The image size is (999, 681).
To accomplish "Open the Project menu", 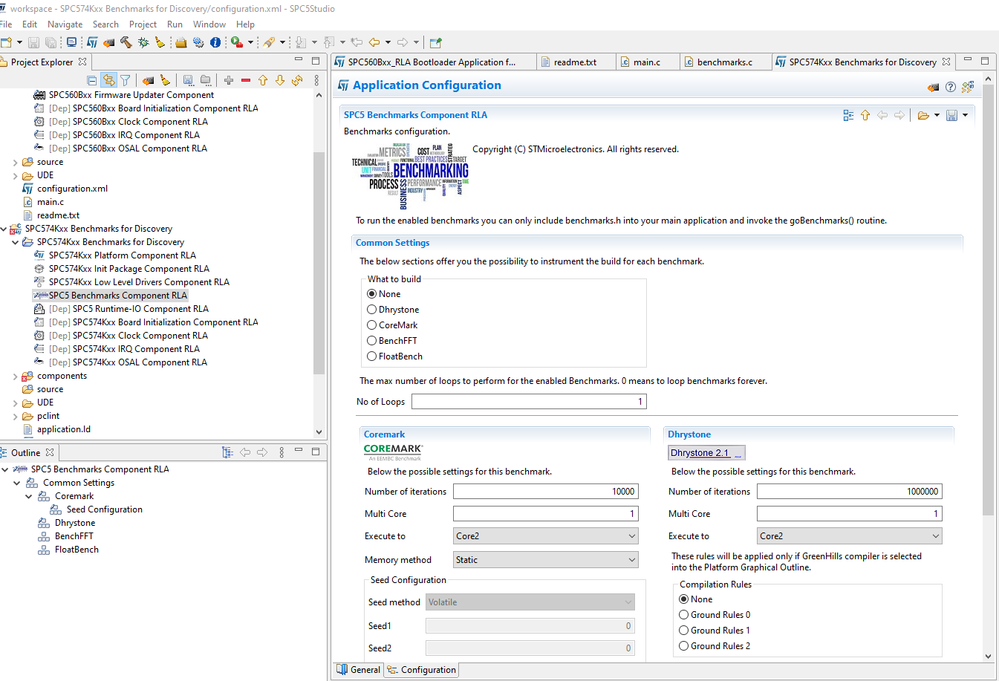I will (143, 24).
